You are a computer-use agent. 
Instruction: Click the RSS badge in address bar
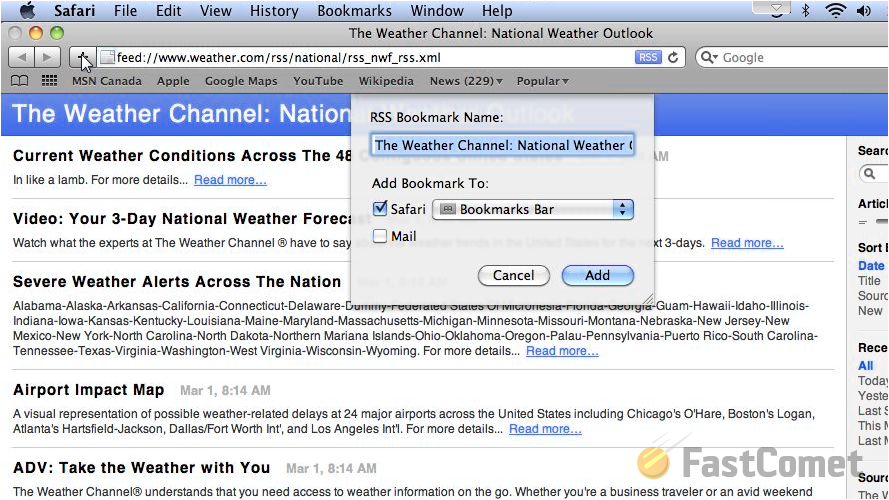[x=648, y=57]
